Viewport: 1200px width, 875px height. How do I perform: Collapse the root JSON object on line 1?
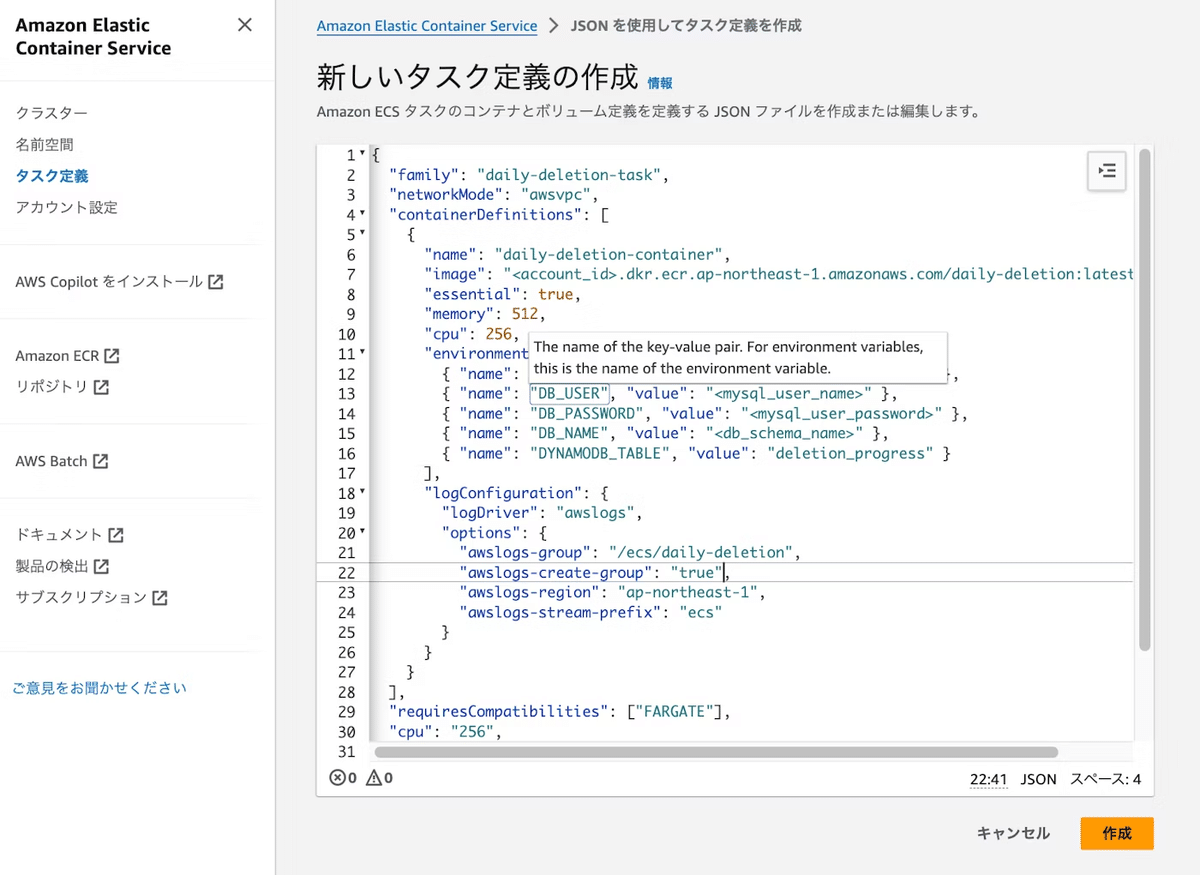[x=363, y=154]
